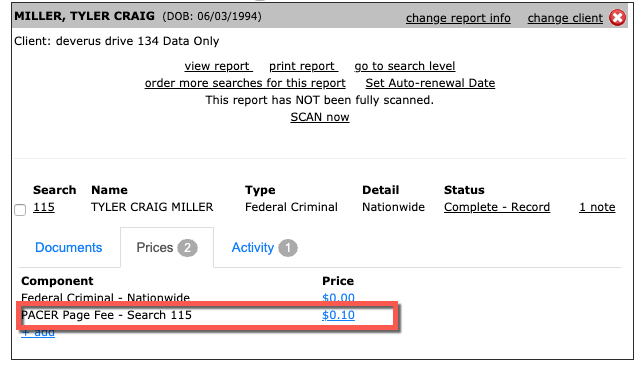This screenshot has height=367, width=635.
Task: Select the print report link
Action: (303, 66)
